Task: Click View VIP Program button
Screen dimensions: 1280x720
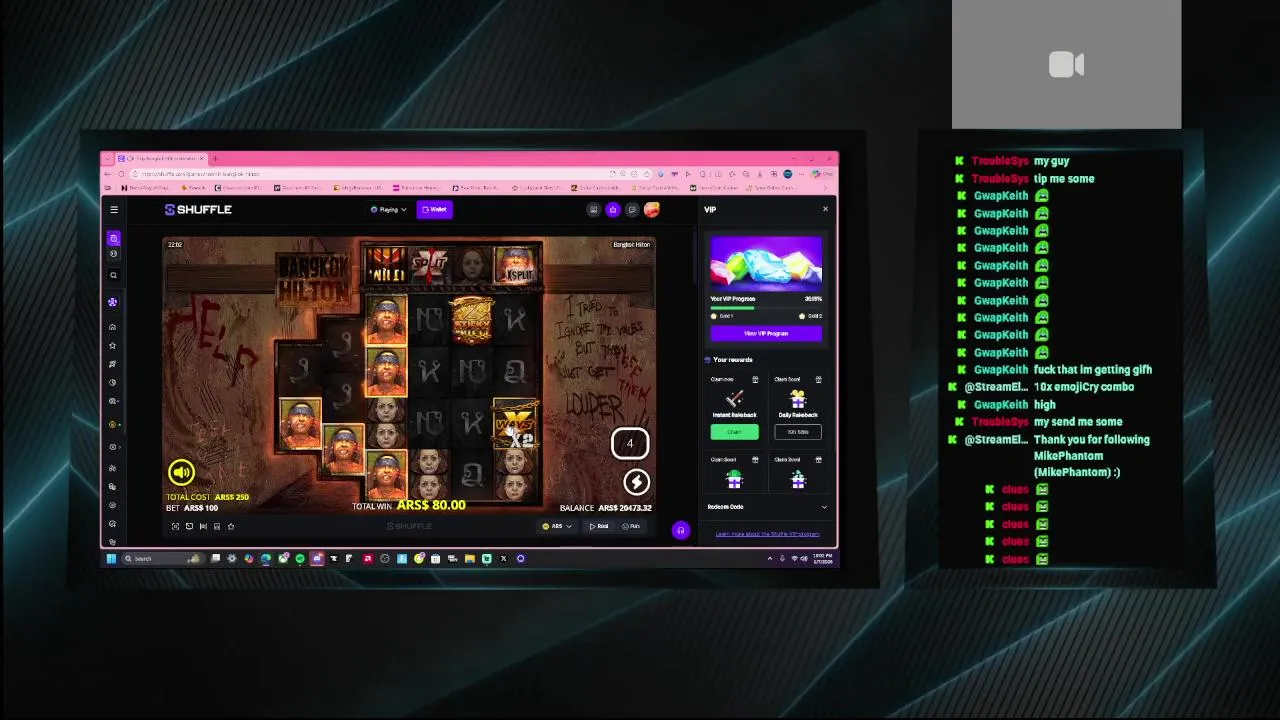Action: (x=766, y=333)
